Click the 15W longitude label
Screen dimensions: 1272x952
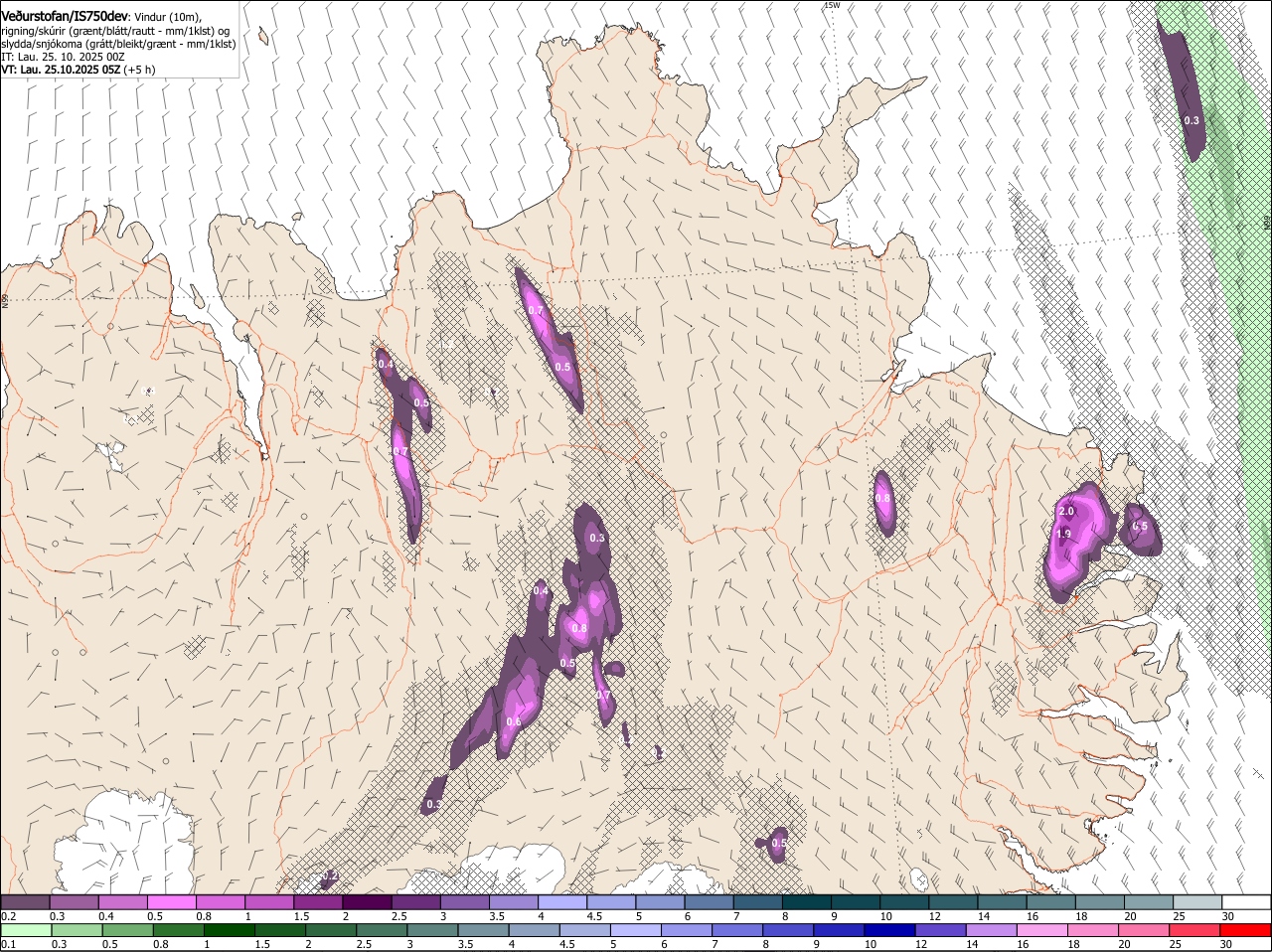click(831, 5)
